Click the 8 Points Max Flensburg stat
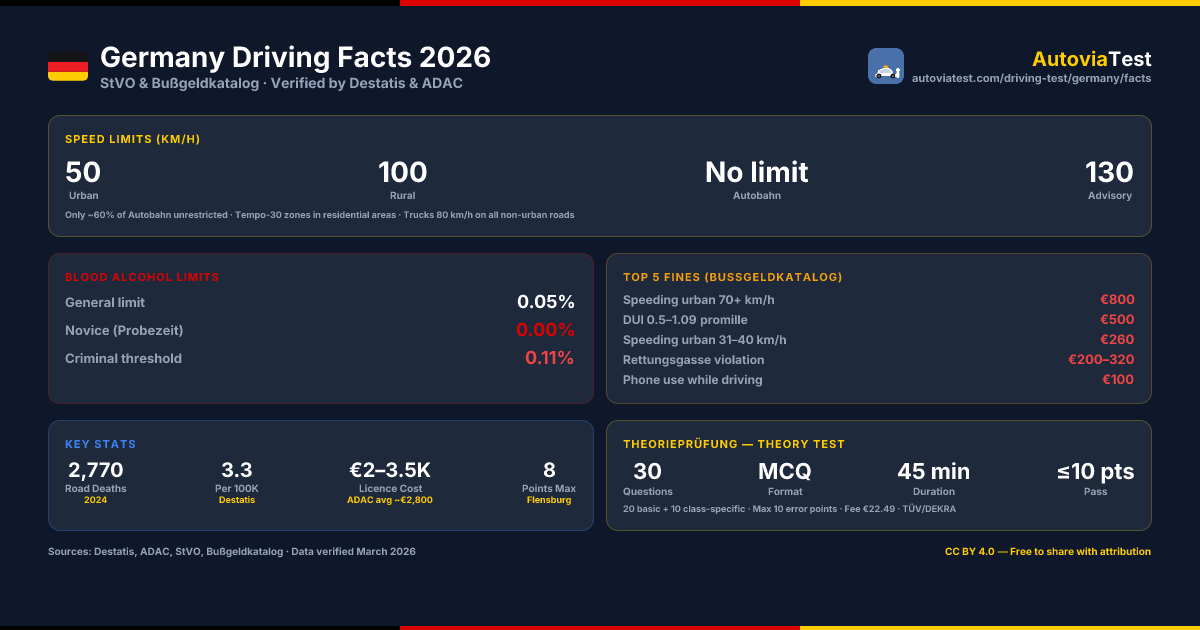Screen dimensions: 1200x630 [549, 482]
